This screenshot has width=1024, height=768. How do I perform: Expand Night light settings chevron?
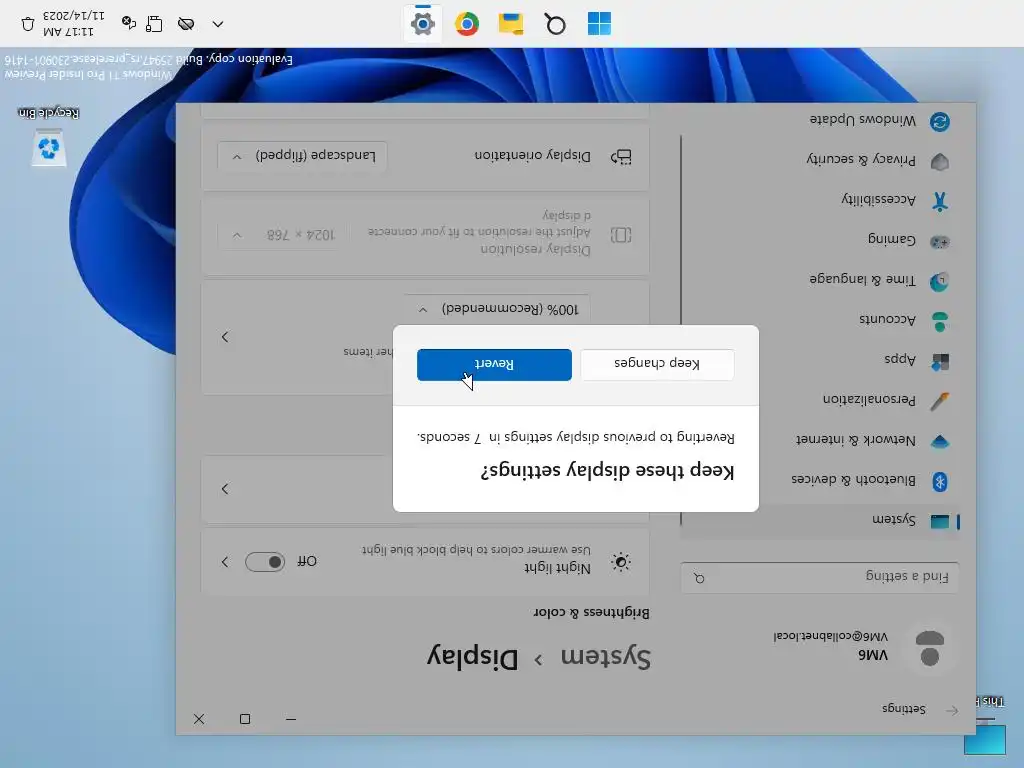[225, 562]
